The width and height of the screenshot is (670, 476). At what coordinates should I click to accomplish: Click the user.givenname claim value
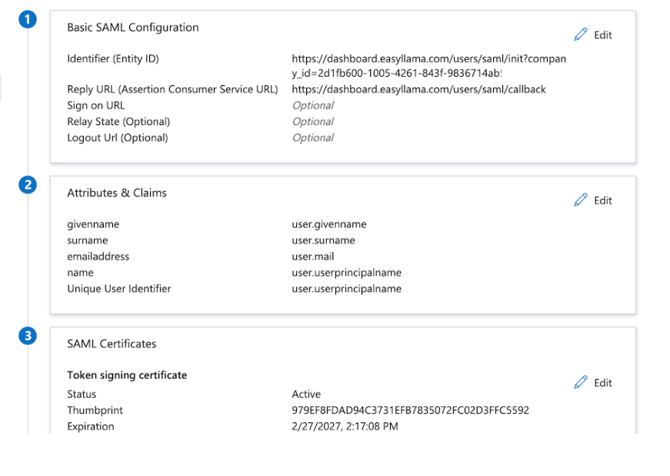pyautogui.click(x=328, y=225)
